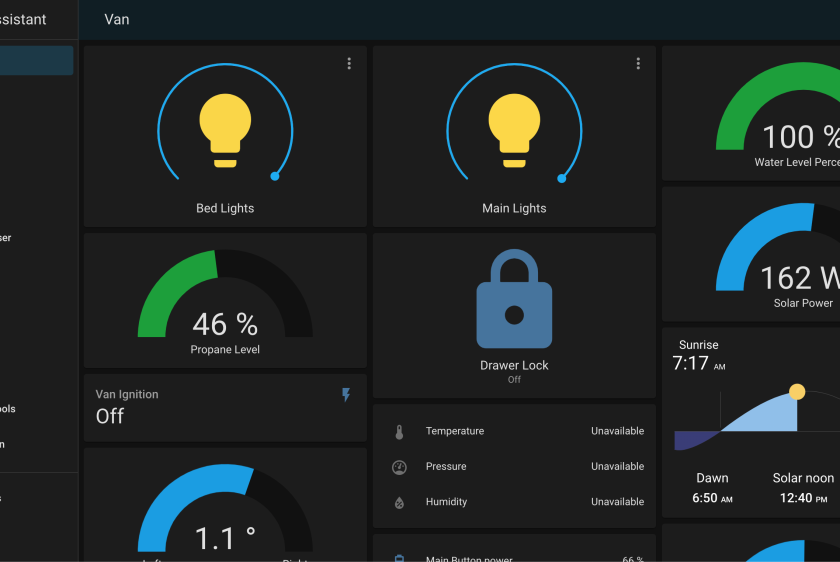This screenshot has width=840, height=562.
Task: Click the Temperature Unavailable value
Action: coord(617,431)
